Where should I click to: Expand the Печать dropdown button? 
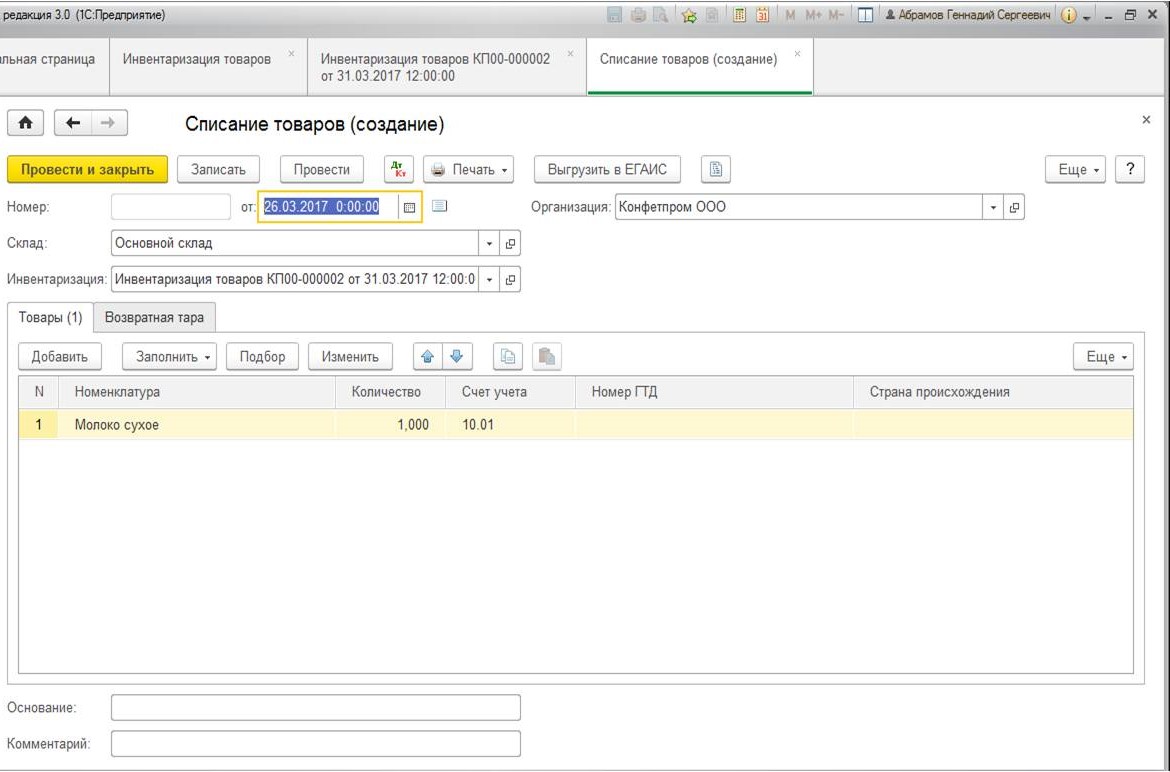tap(469, 169)
